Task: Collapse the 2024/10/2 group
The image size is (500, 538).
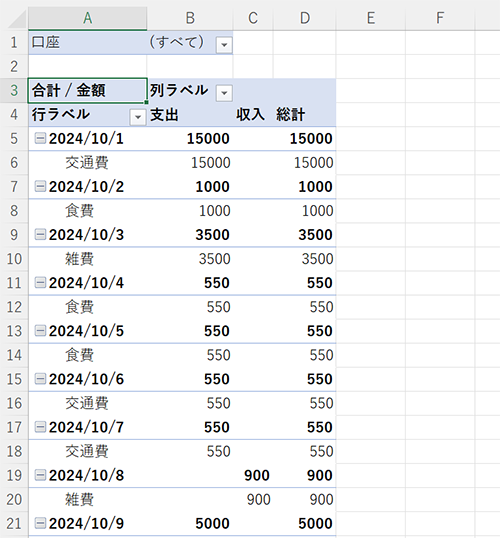Action: click(x=40, y=186)
